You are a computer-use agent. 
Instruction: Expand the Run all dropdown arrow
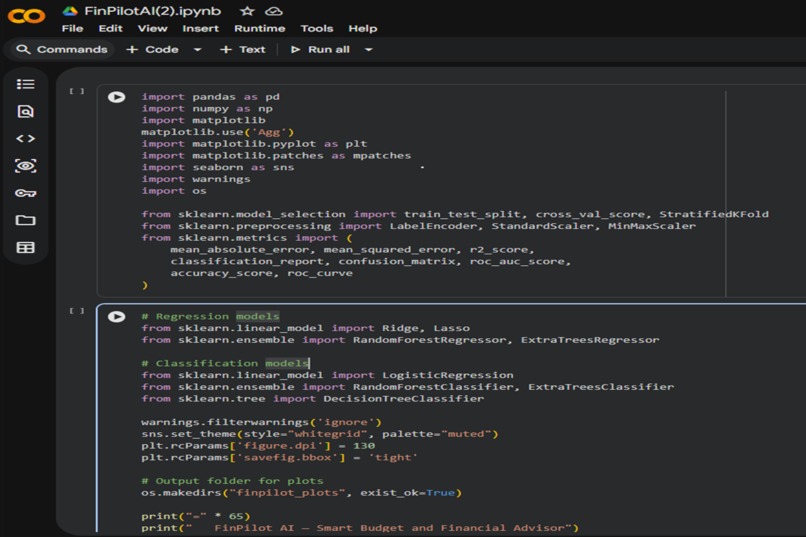369,49
